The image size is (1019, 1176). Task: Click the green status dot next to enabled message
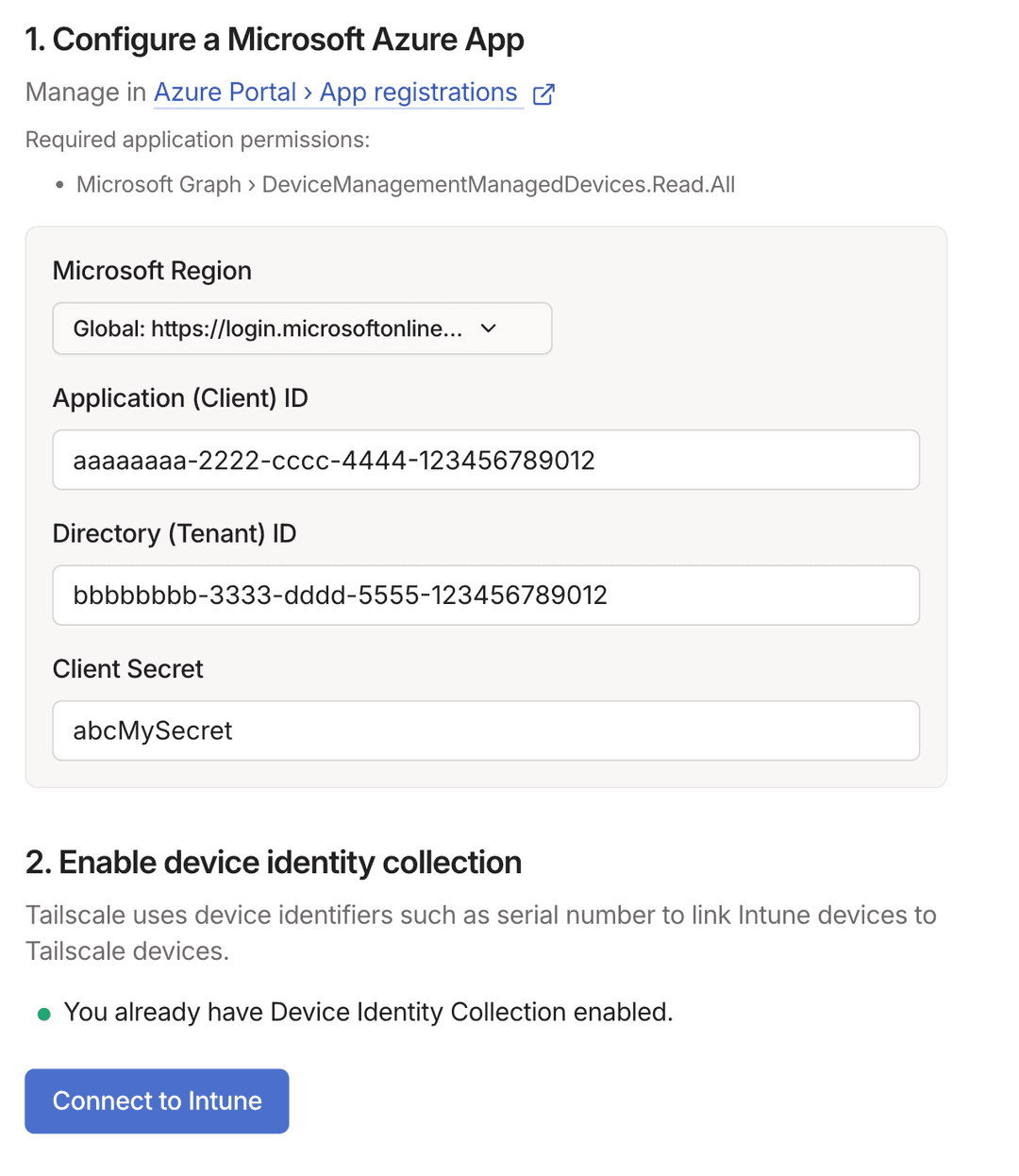click(43, 1014)
